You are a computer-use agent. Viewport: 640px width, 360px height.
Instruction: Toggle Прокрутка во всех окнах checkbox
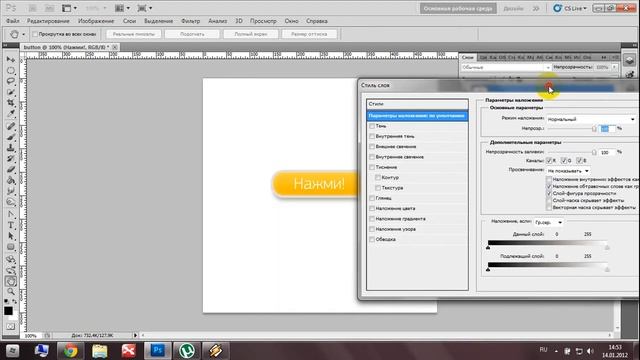(35, 34)
